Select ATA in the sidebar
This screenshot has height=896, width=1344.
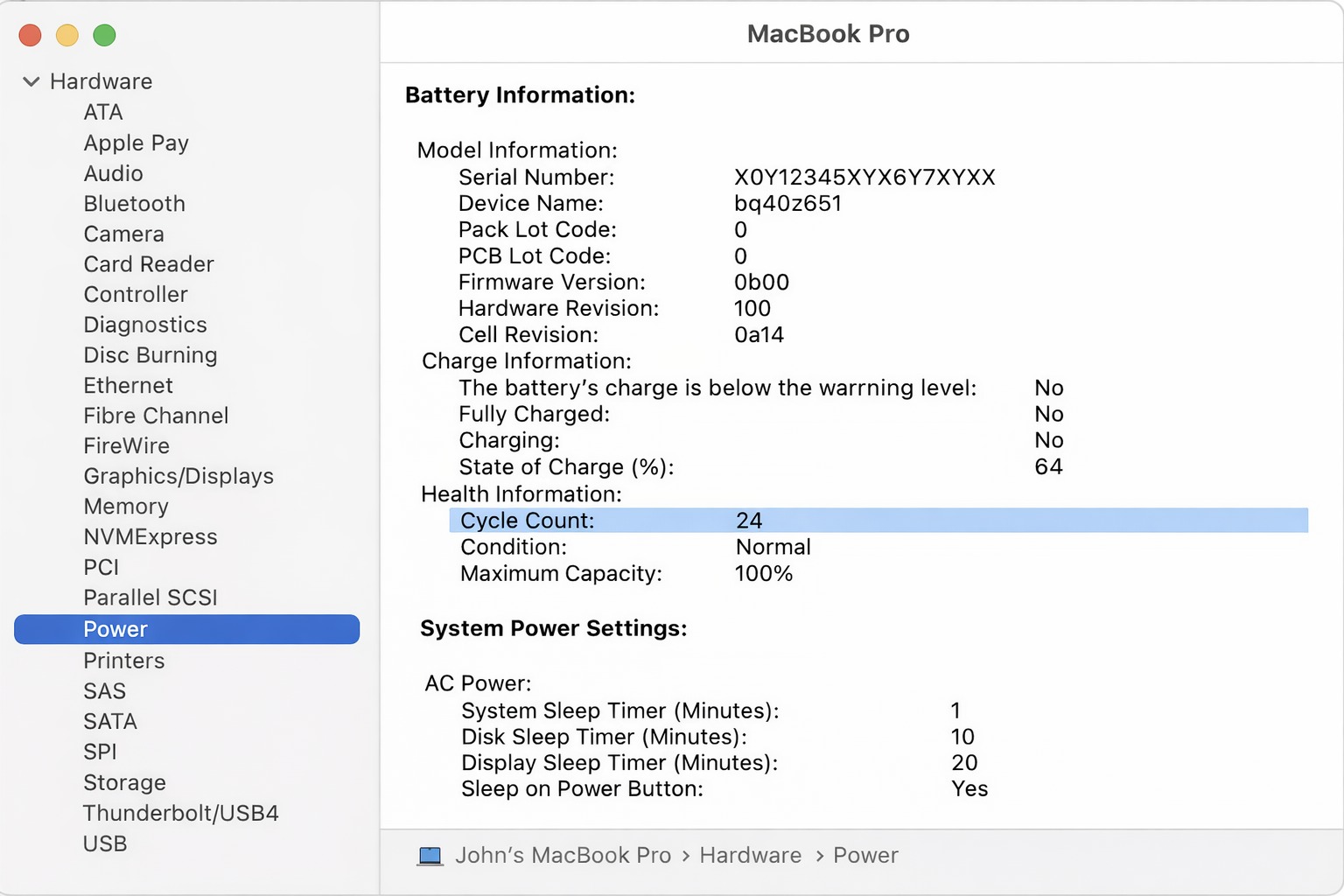103,112
